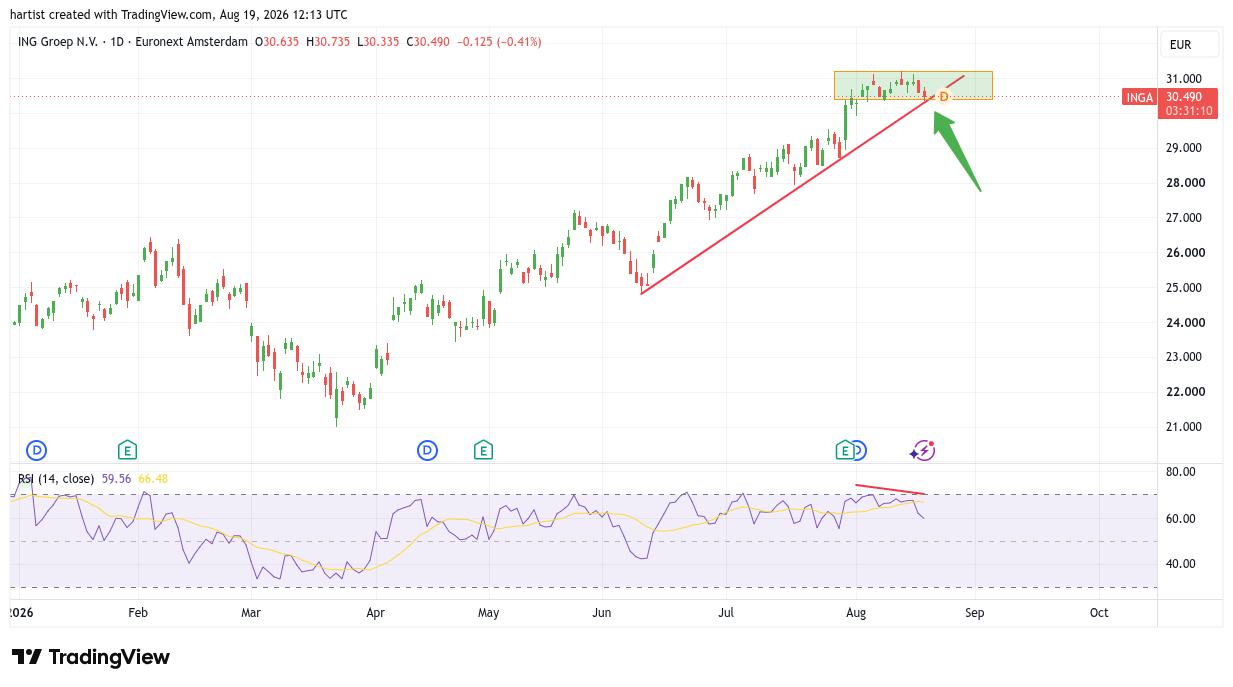The width and height of the screenshot is (1233, 687).
Task: Click the blue dividend D marker in early January
Action: click(x=37, y=450)
